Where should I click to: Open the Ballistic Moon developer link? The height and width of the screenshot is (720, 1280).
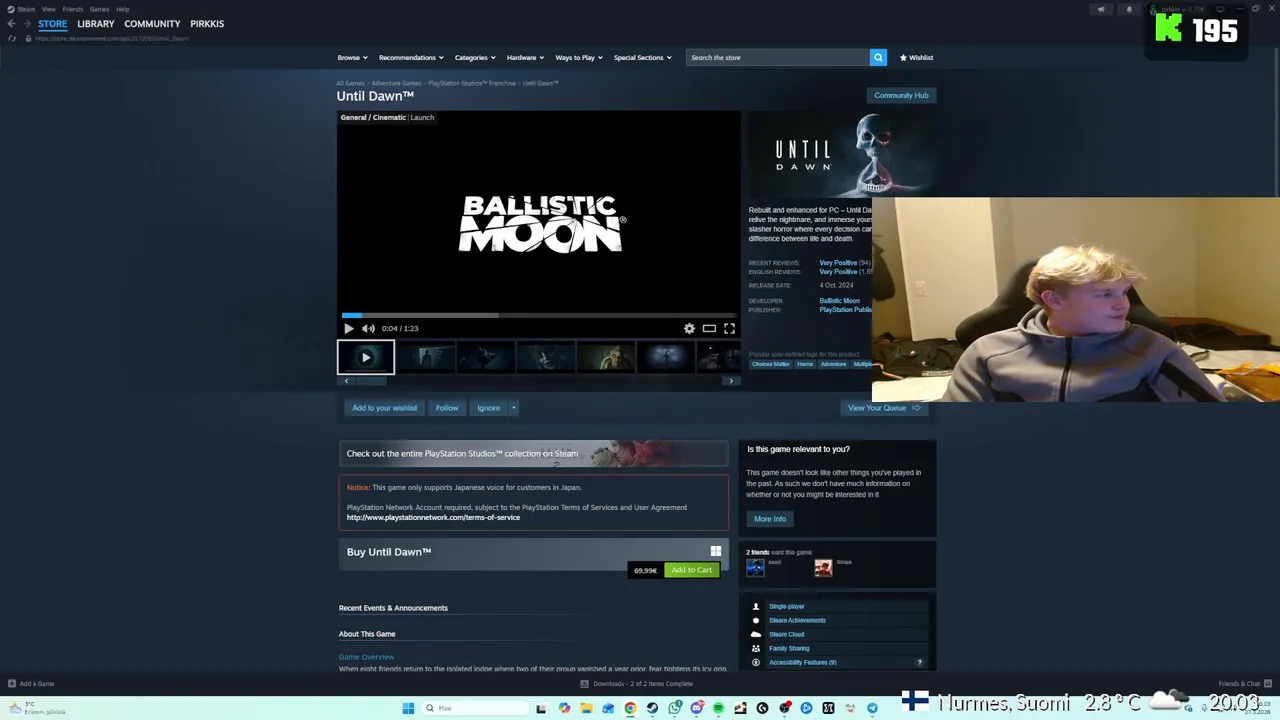coord(839,301)
